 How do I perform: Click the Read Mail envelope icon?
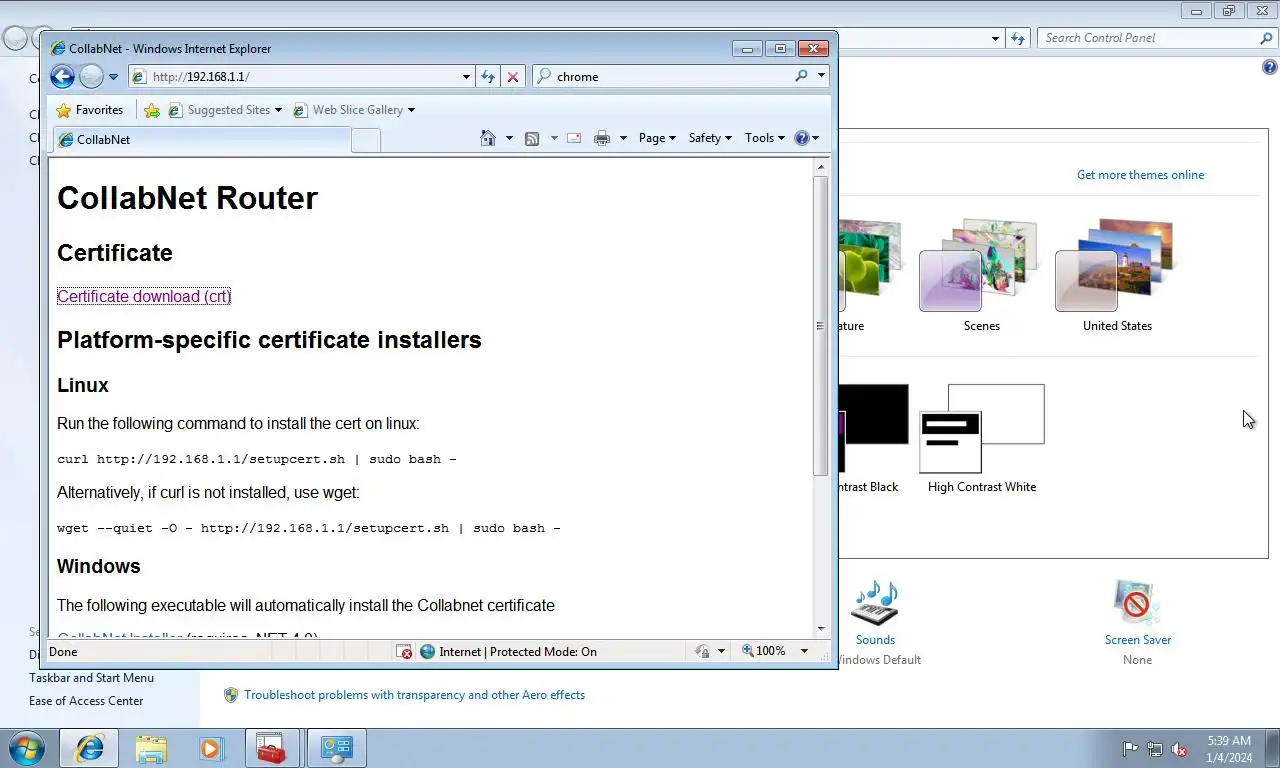(x=574, y=138)
